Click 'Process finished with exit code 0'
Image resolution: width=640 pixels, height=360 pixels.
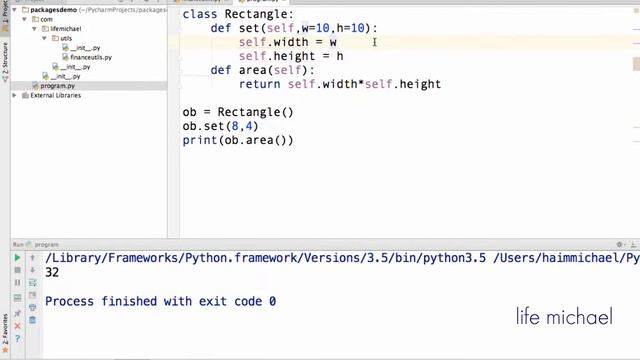click(x=160, y=301)
